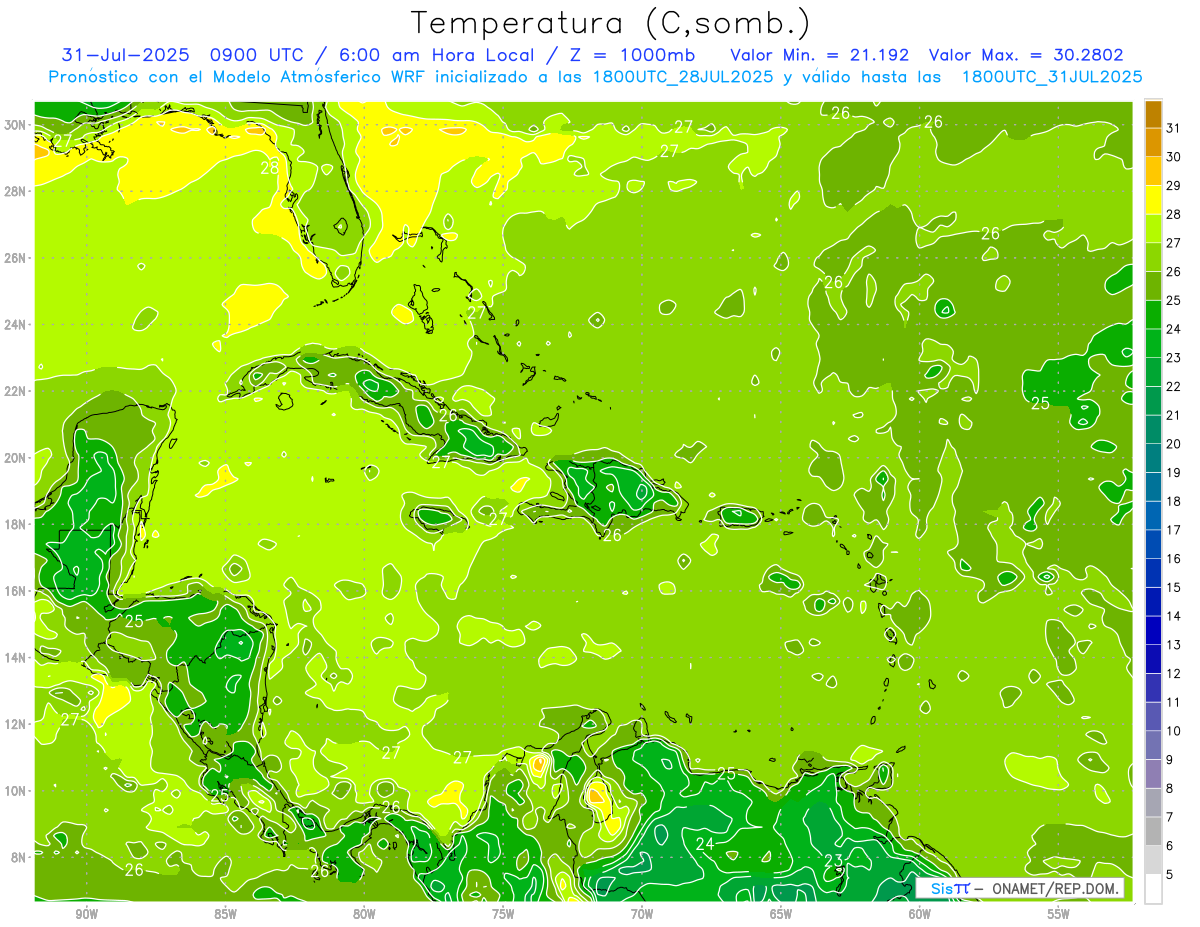Click the "7" label on the color scale
The width and height of the screenshot is (1200, 927).
1170,817
